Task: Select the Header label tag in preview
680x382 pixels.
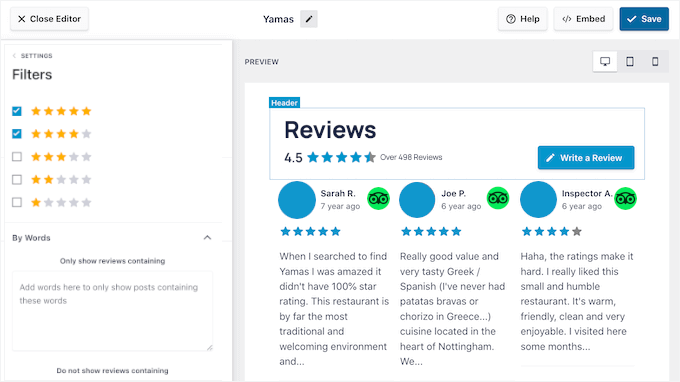Action: coord(284,103)
